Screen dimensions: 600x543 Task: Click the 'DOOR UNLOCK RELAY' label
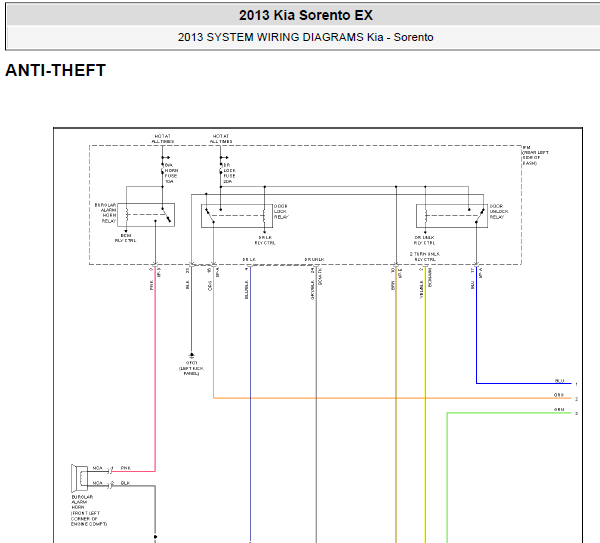499,212
